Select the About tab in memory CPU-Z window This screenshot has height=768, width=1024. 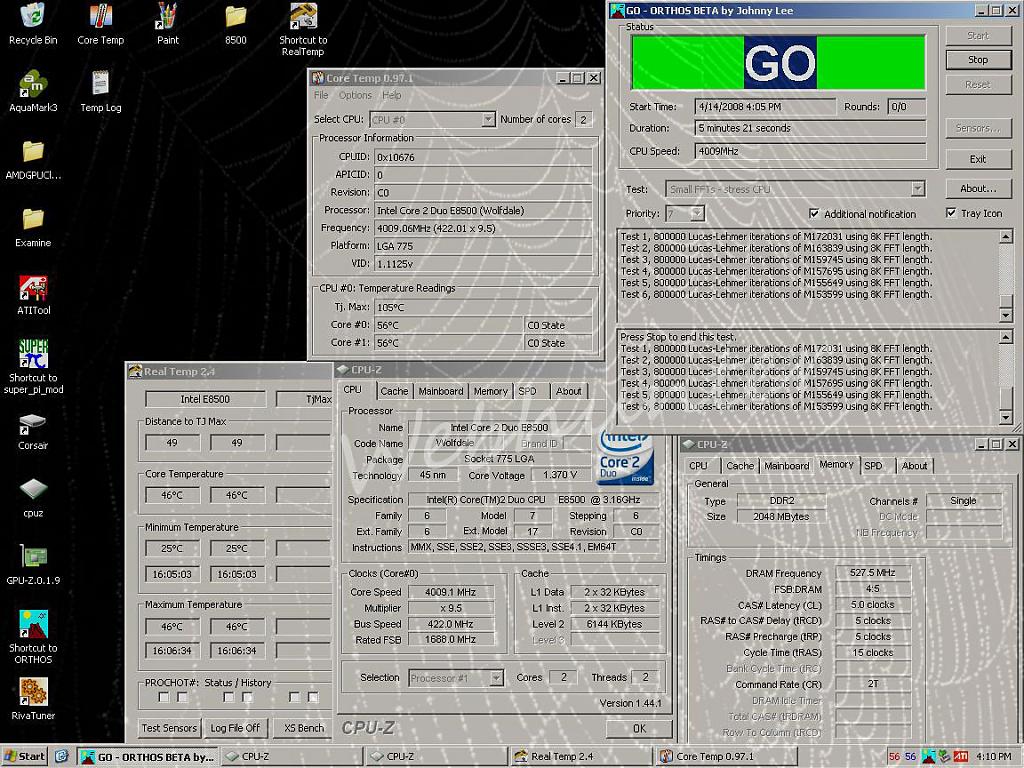click(x=914, y=466)
